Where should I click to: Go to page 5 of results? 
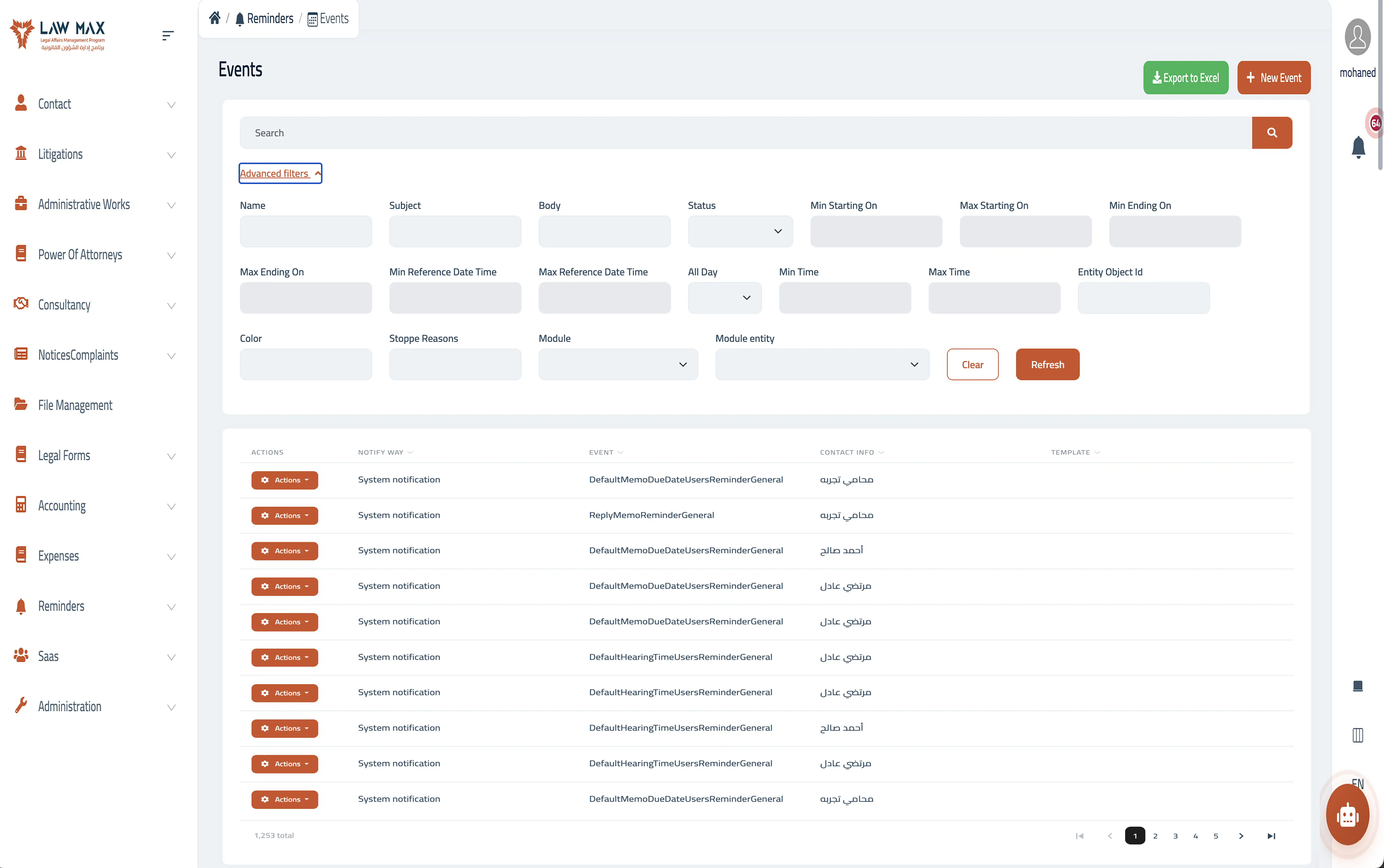coord(1216,836)
